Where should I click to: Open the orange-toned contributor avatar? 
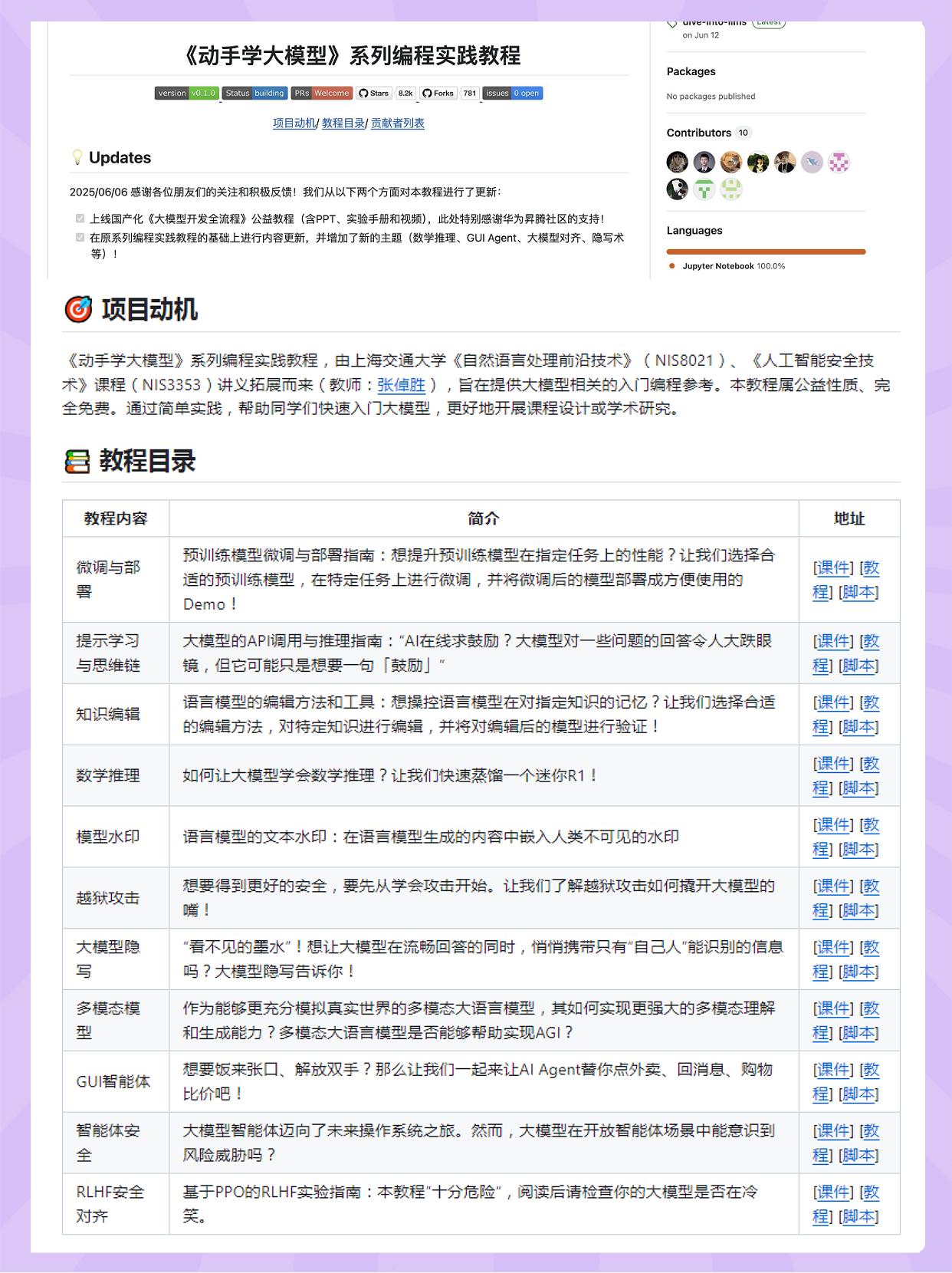731,162
